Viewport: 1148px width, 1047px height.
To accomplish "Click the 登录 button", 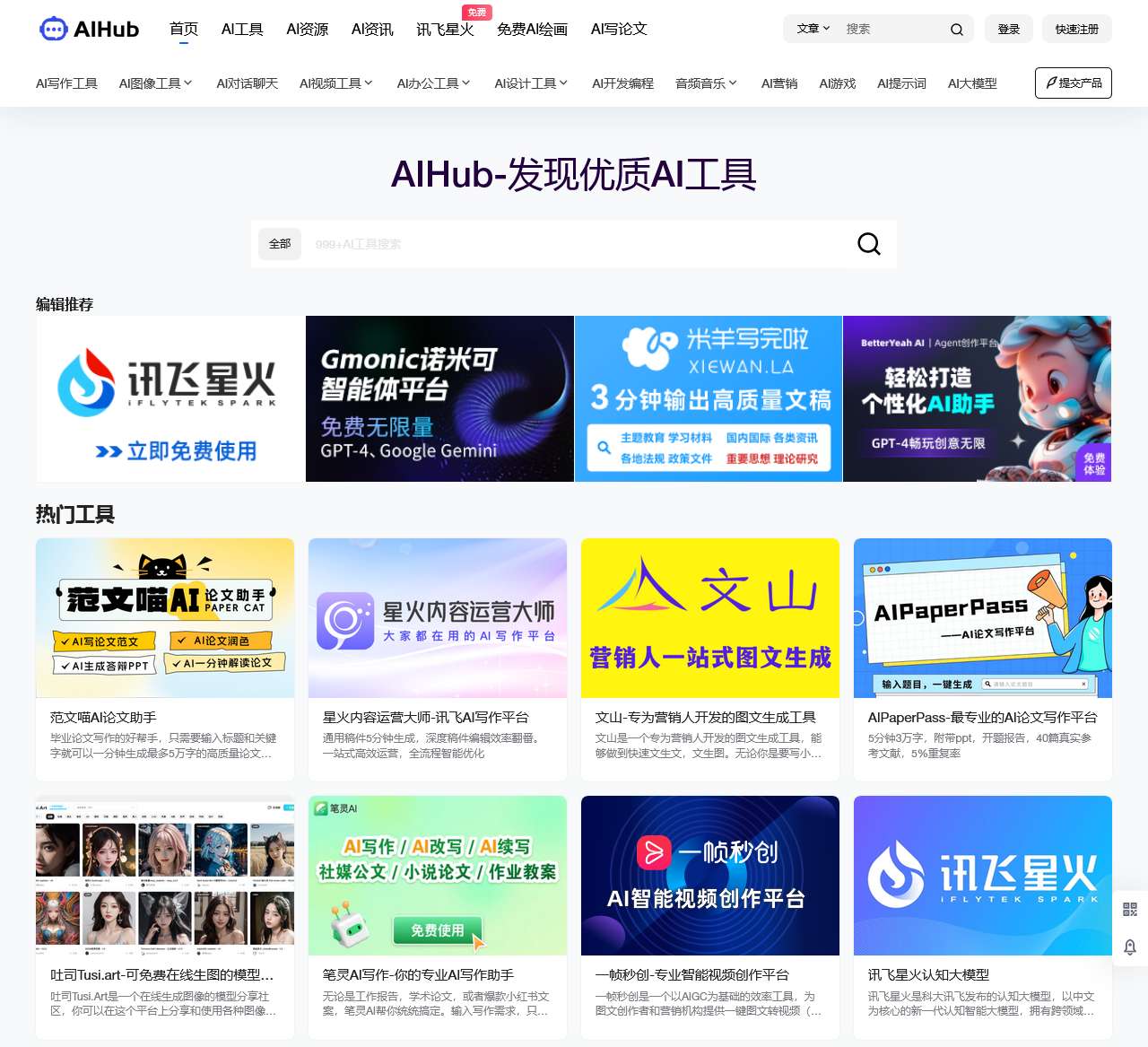I will point(1009,29).
